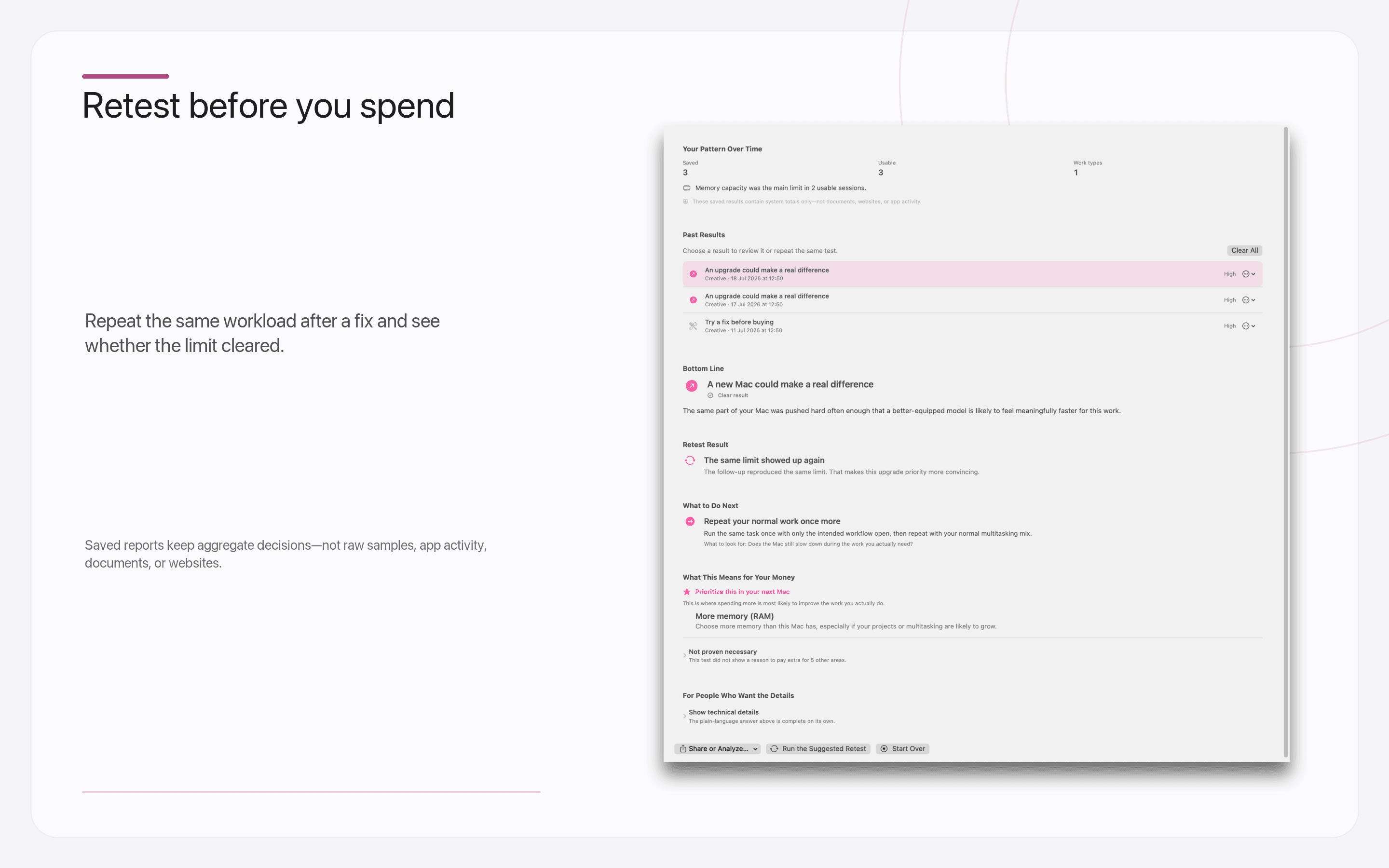The height and width of the screenshot is (868, 1389).
Task: Click the 'Past Results' heading
Action: (704, 235)
